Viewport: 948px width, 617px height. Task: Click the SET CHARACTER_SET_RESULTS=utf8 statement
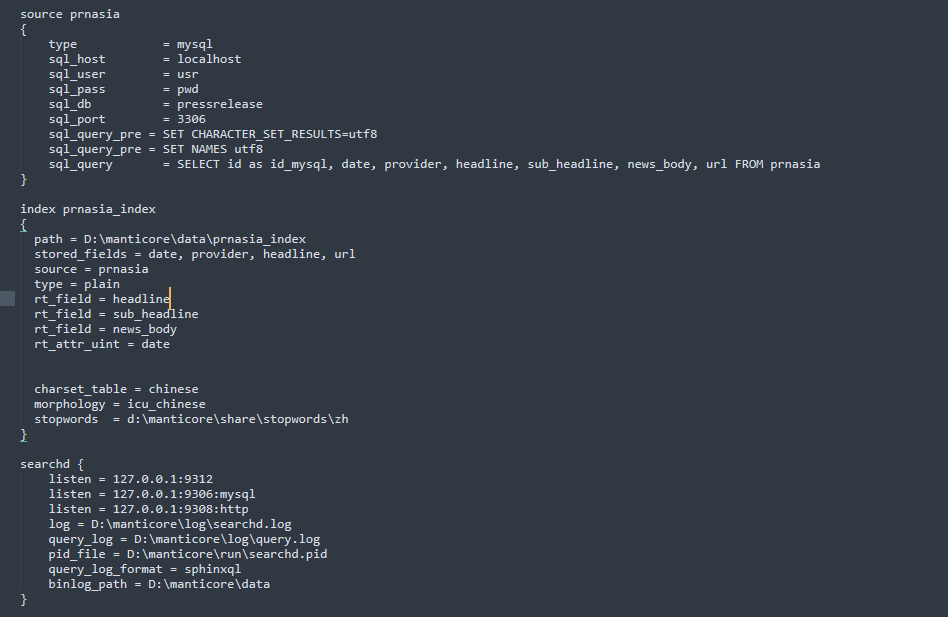click(270, 134)
